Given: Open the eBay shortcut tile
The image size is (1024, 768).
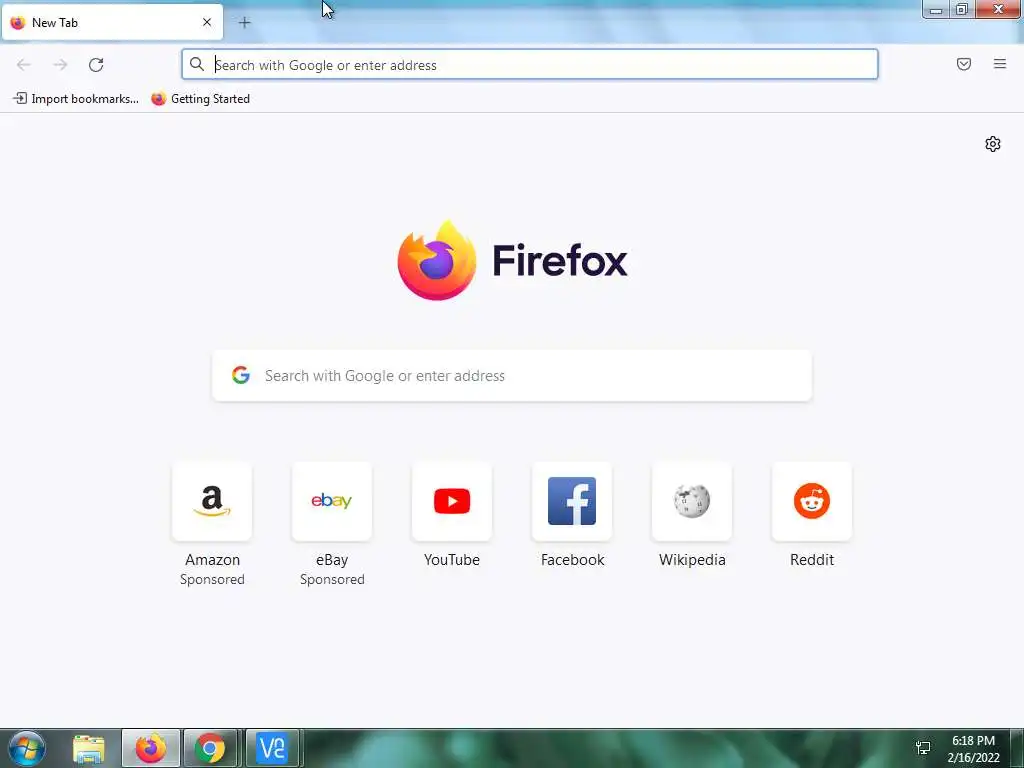Looking at the screenshot, I should (x=332, y=502).
